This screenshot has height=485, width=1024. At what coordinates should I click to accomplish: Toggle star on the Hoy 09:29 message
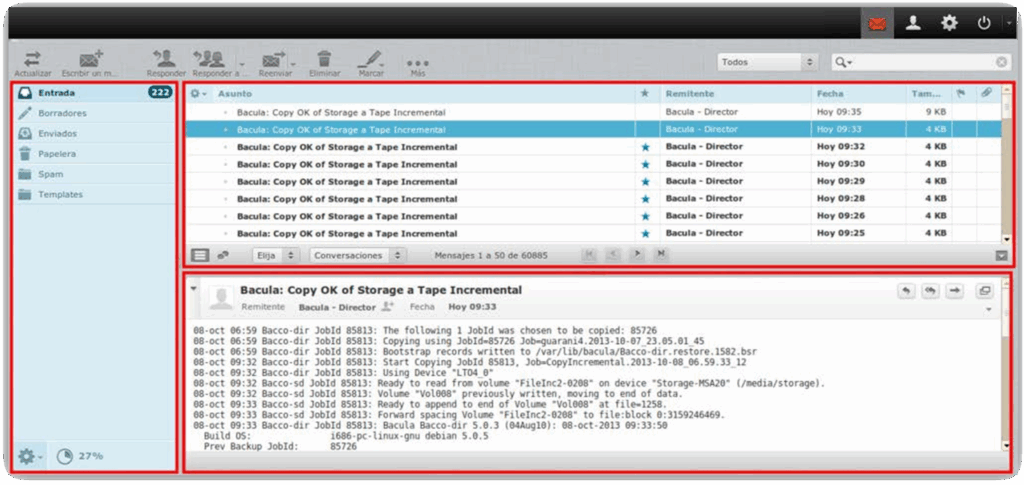pos(646,181)
